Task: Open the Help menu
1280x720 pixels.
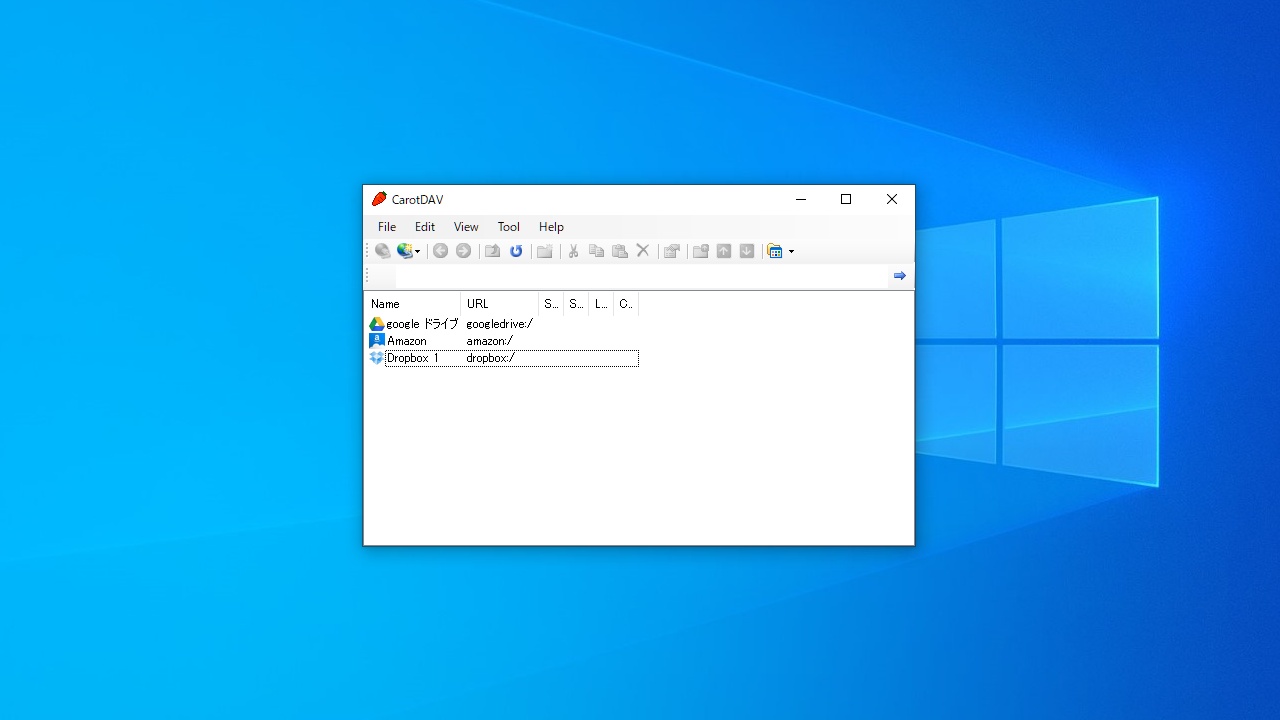Action: pyautogui.click(x=551, y=227)
